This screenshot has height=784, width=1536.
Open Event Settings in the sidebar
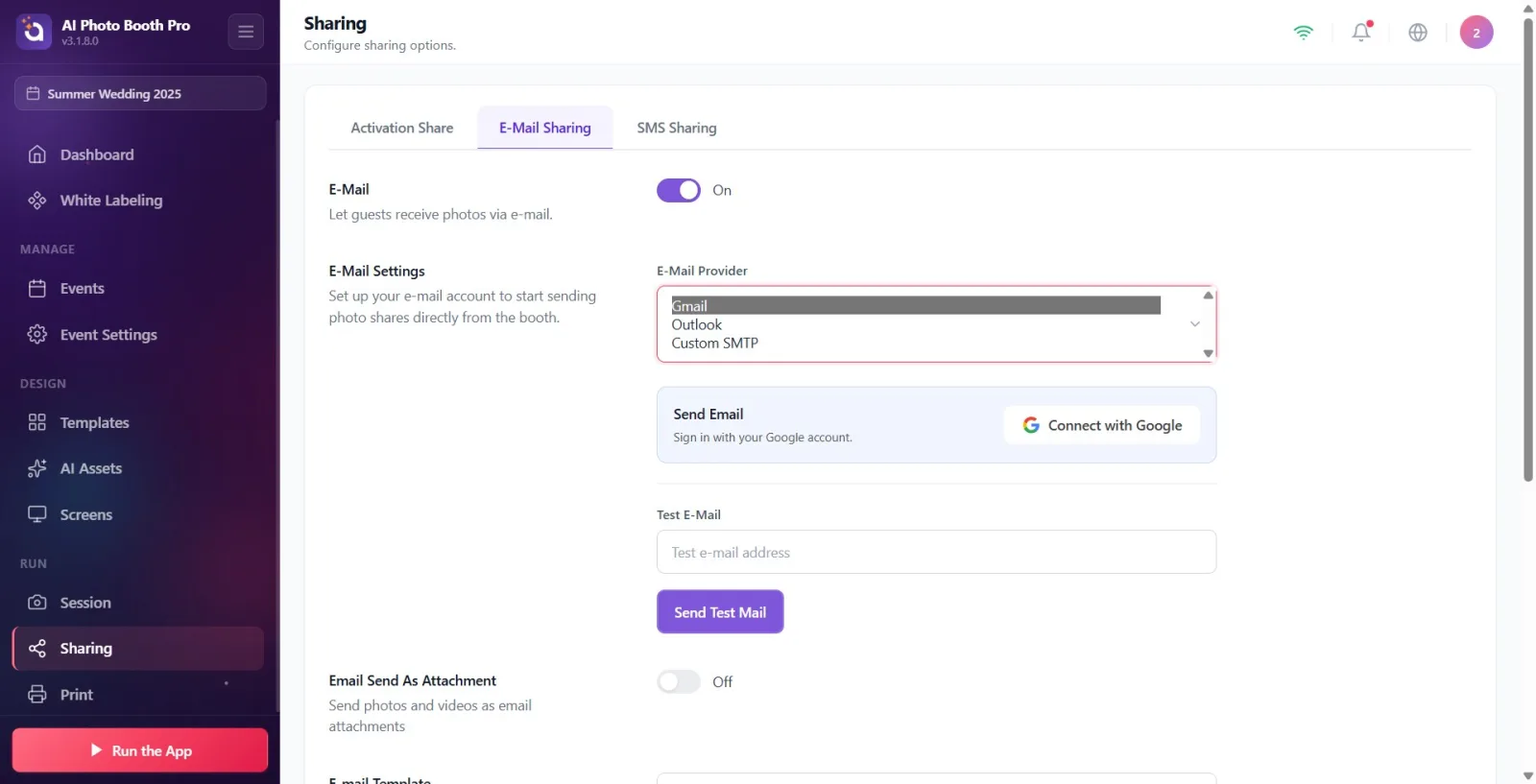138,334
